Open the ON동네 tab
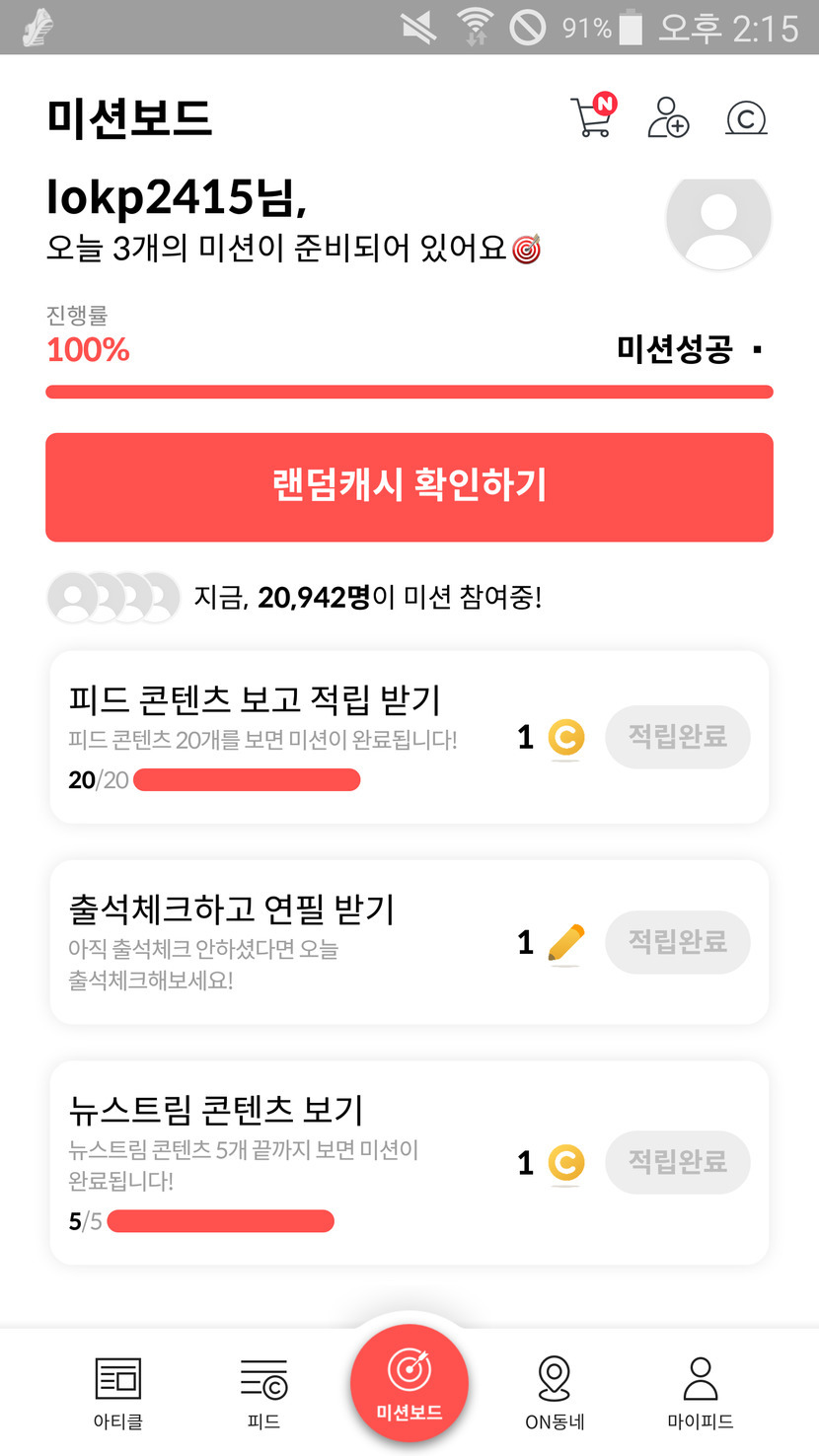The image size is (819, 1456). 555,1392
